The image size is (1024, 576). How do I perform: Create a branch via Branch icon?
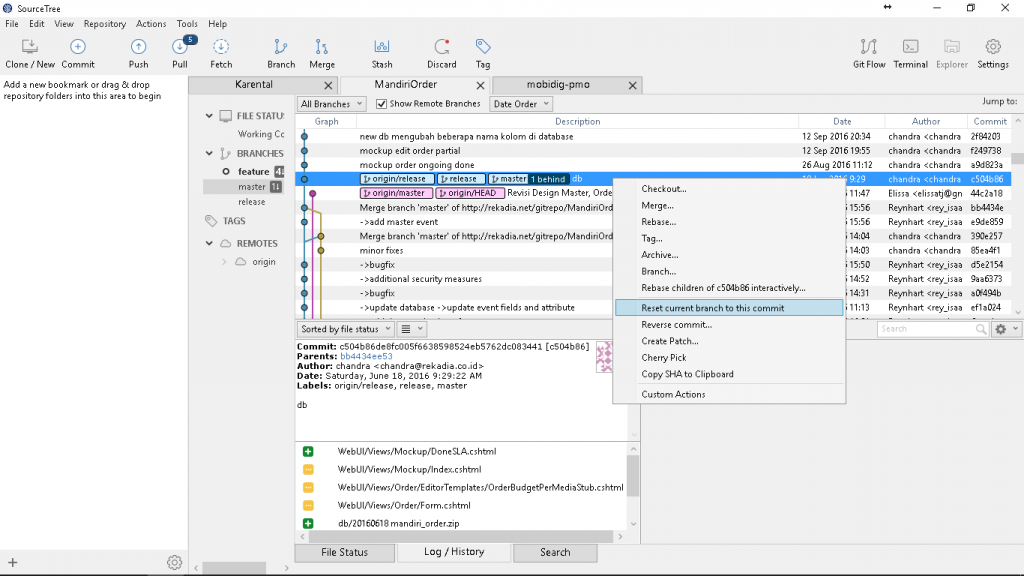pyautogui.click(x=281, y=53)
